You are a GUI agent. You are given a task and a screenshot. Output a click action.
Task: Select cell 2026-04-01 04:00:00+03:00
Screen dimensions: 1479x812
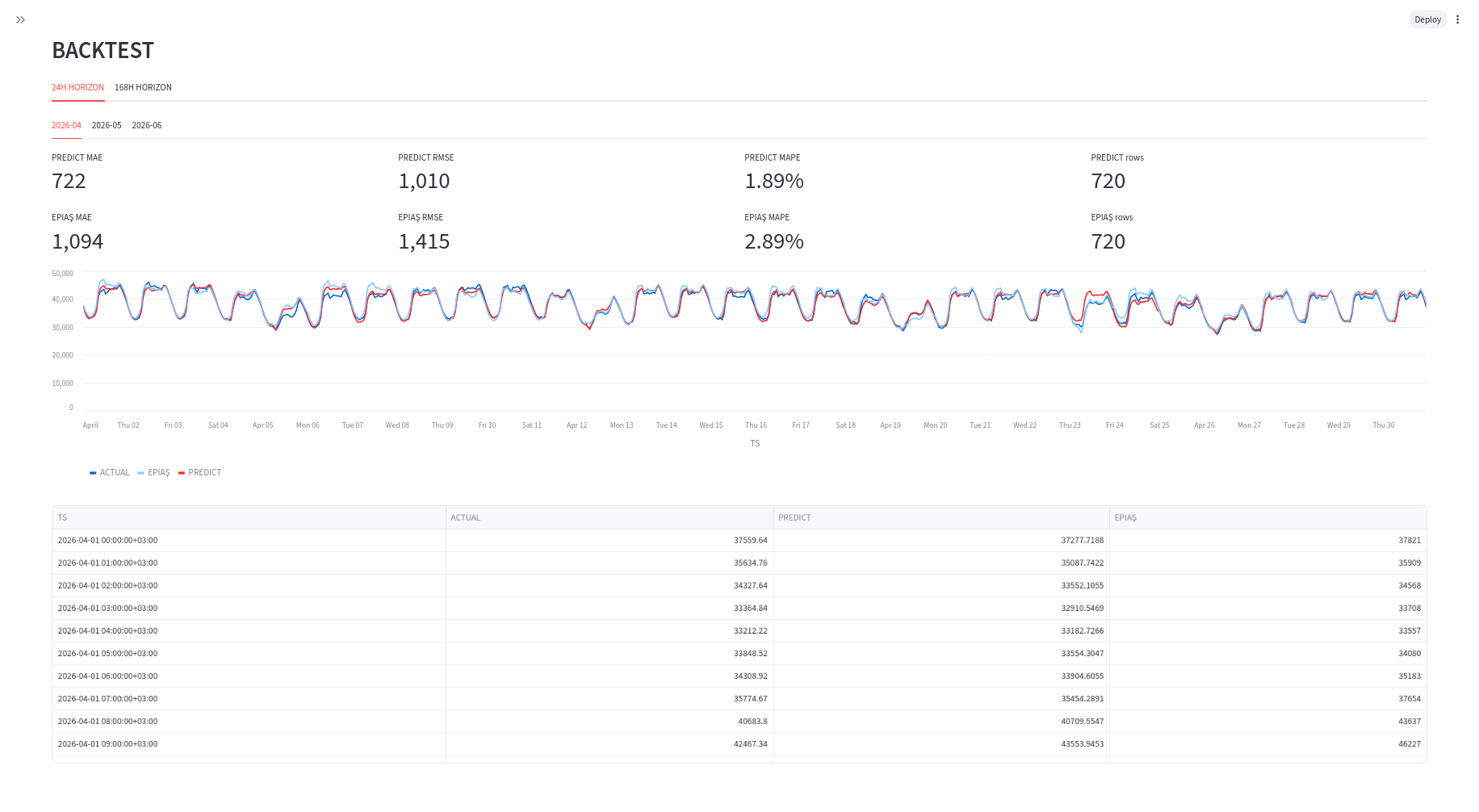(x=249, y=630)
